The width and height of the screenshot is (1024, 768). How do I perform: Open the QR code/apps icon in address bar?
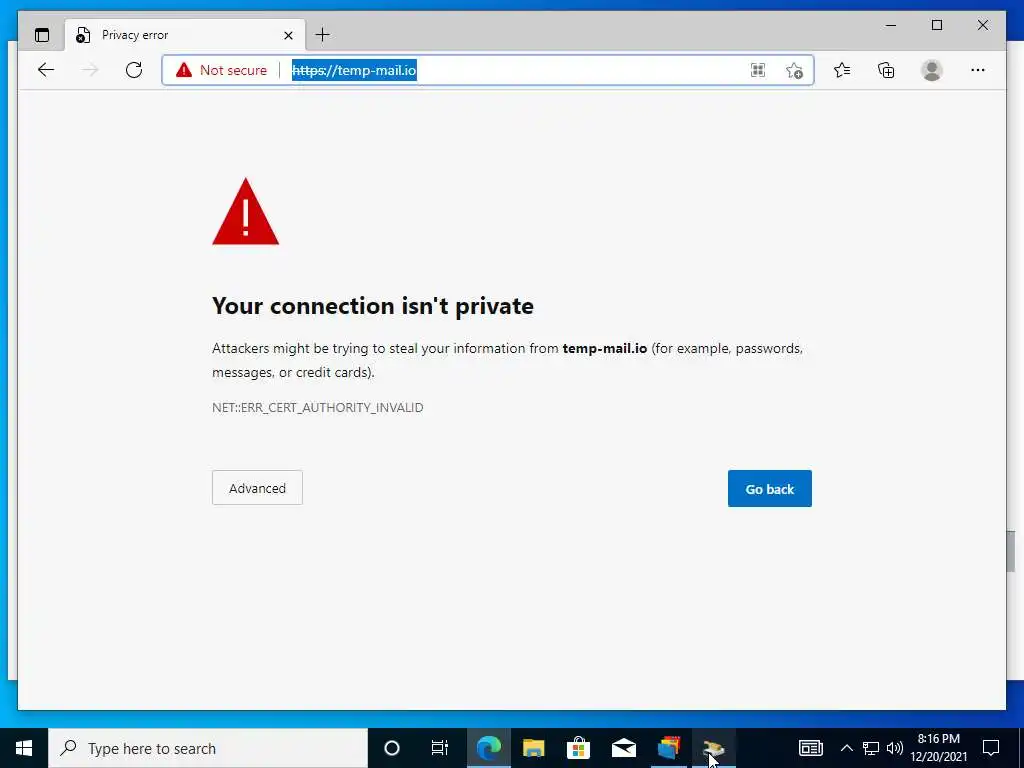coord(758,71)
